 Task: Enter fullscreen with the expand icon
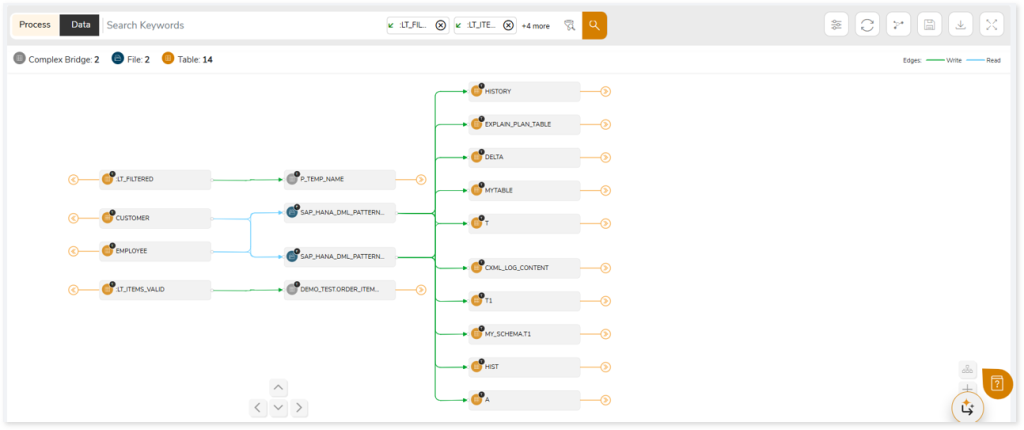click(x=990, y=25)
